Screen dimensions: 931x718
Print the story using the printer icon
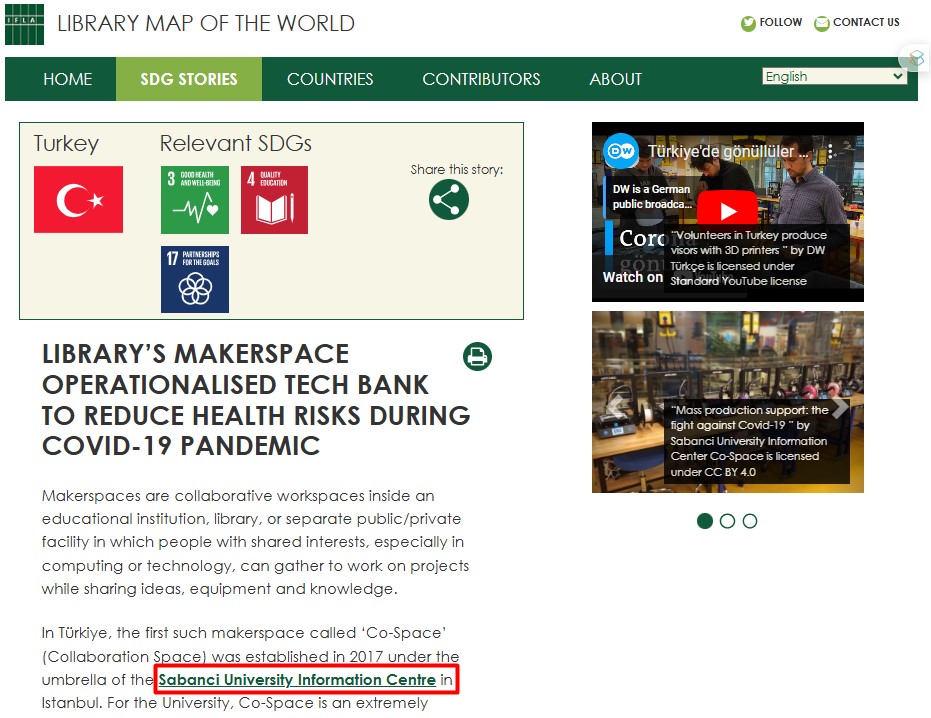point(477,356)
